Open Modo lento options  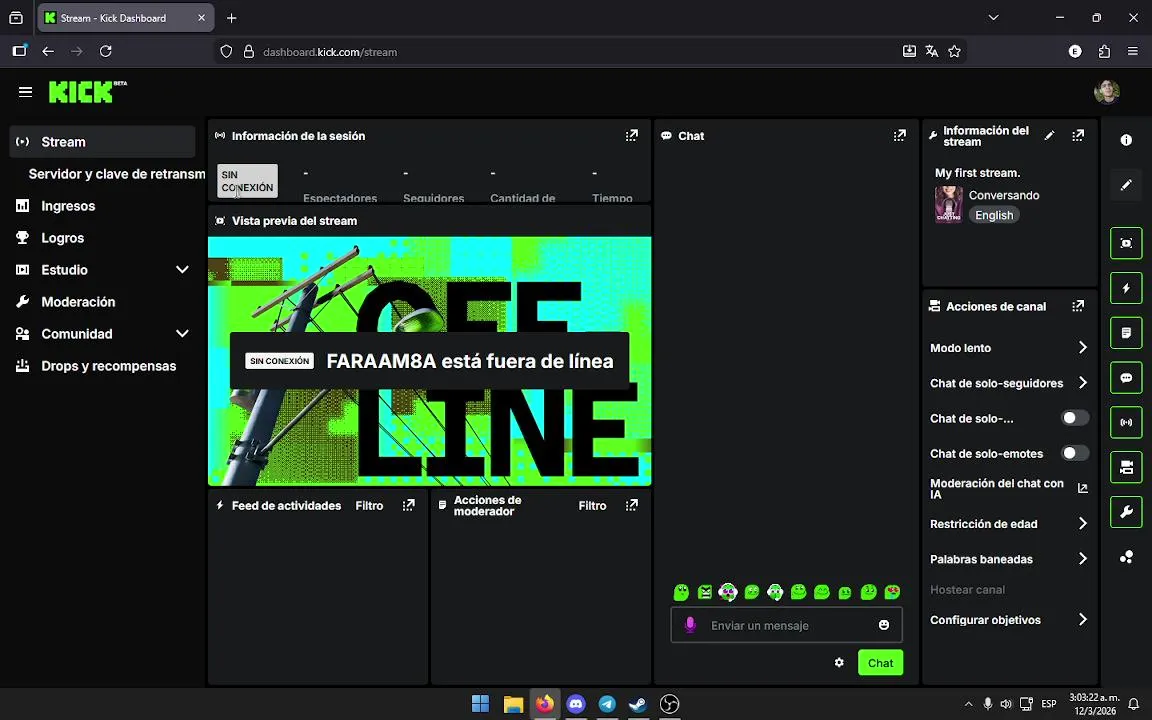(1009, 348)
